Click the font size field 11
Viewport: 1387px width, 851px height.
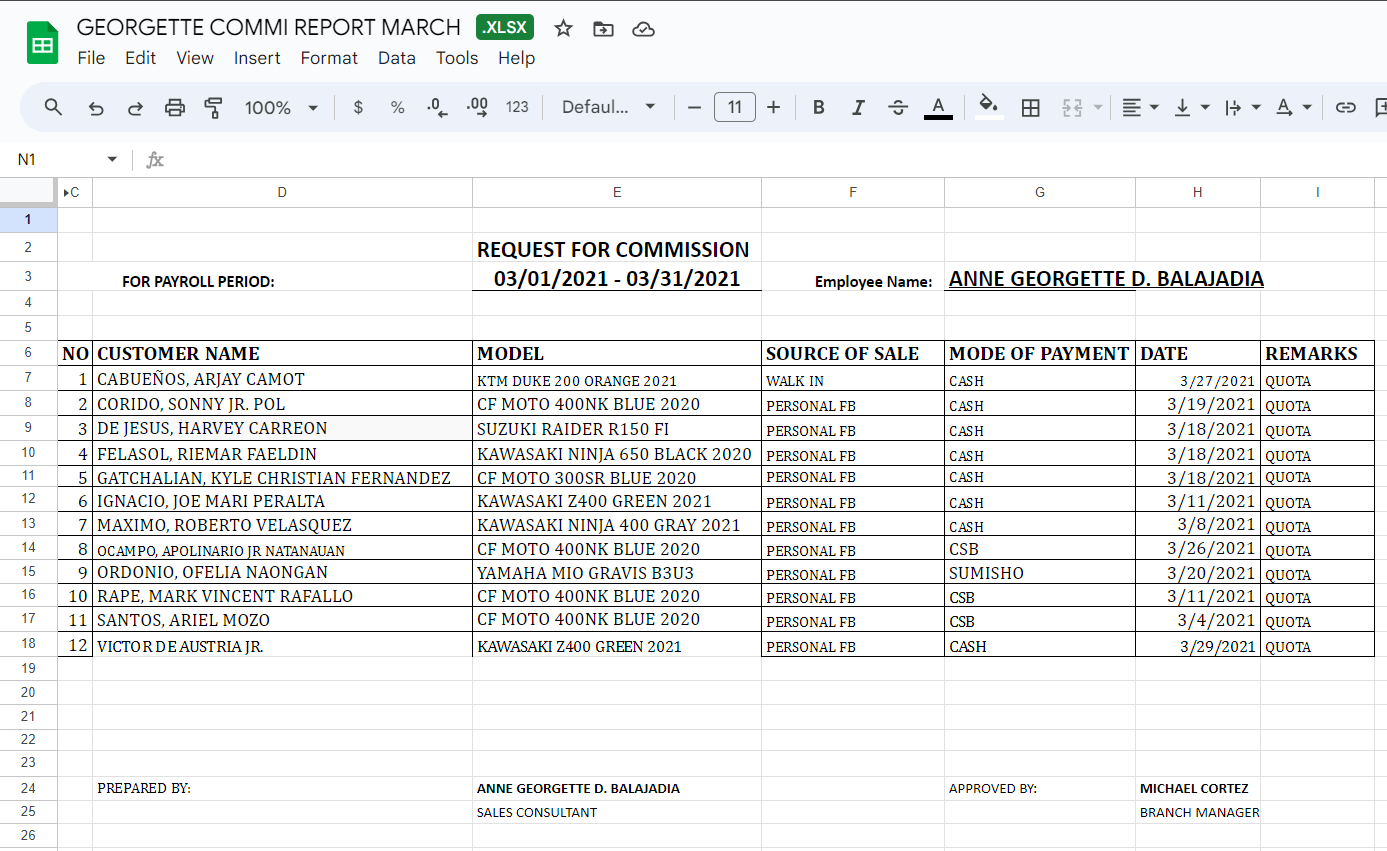(x=735, y=107)
